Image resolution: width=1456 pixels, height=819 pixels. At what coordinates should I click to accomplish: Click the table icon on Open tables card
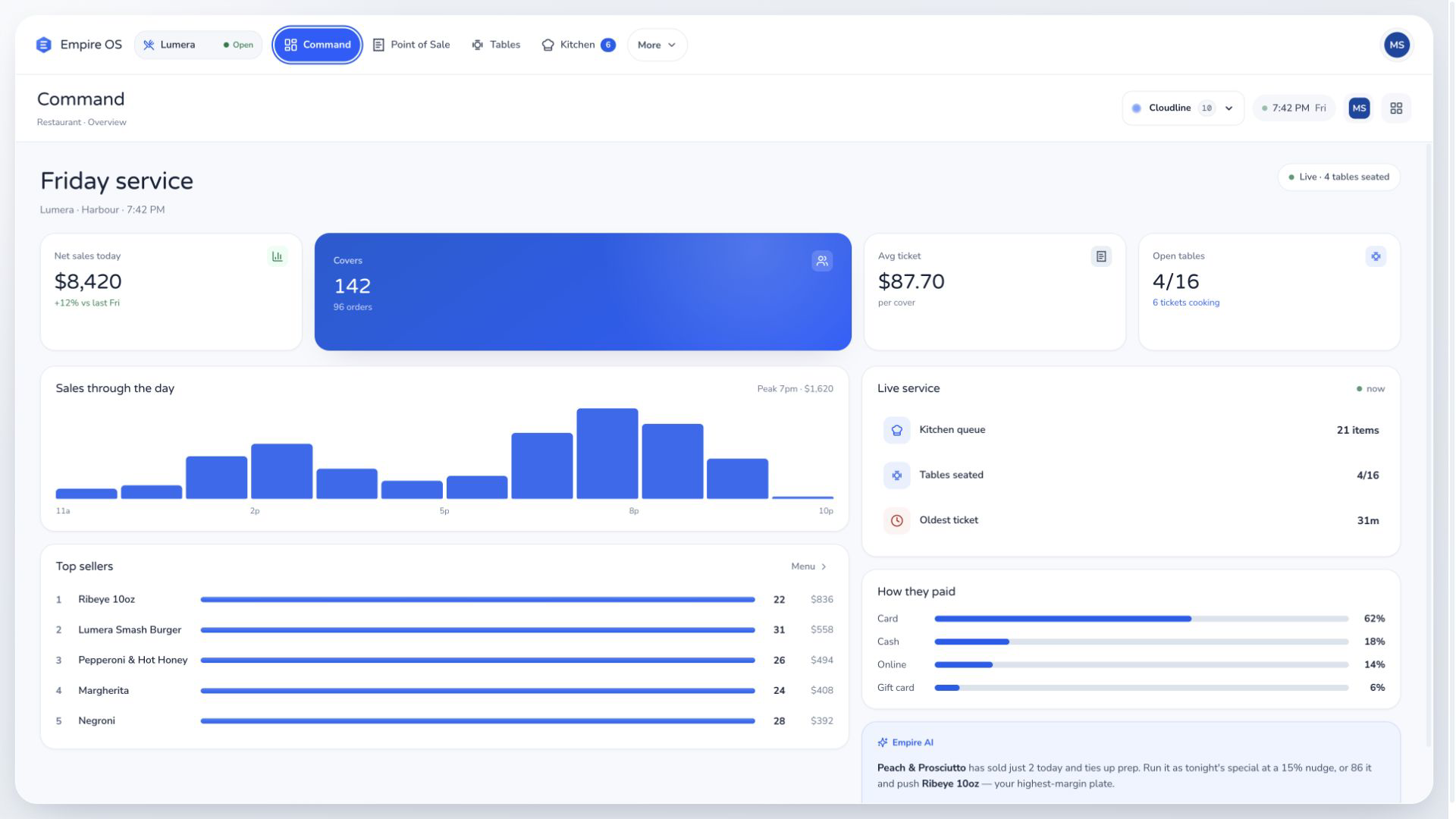pyautogui.click(x=1376, y=256)
